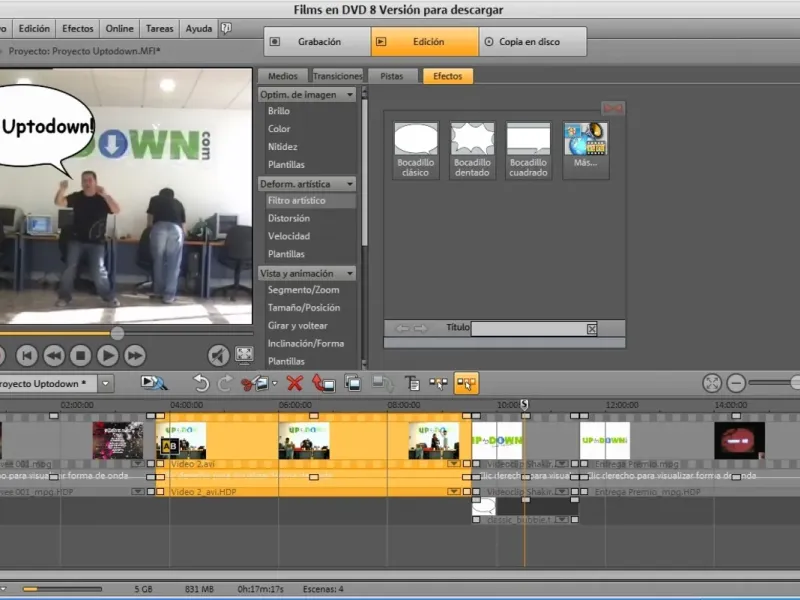Screen dimensions: 800x600
Task: Collapse the Optim. de imagen section
Action: pos(350,95)
